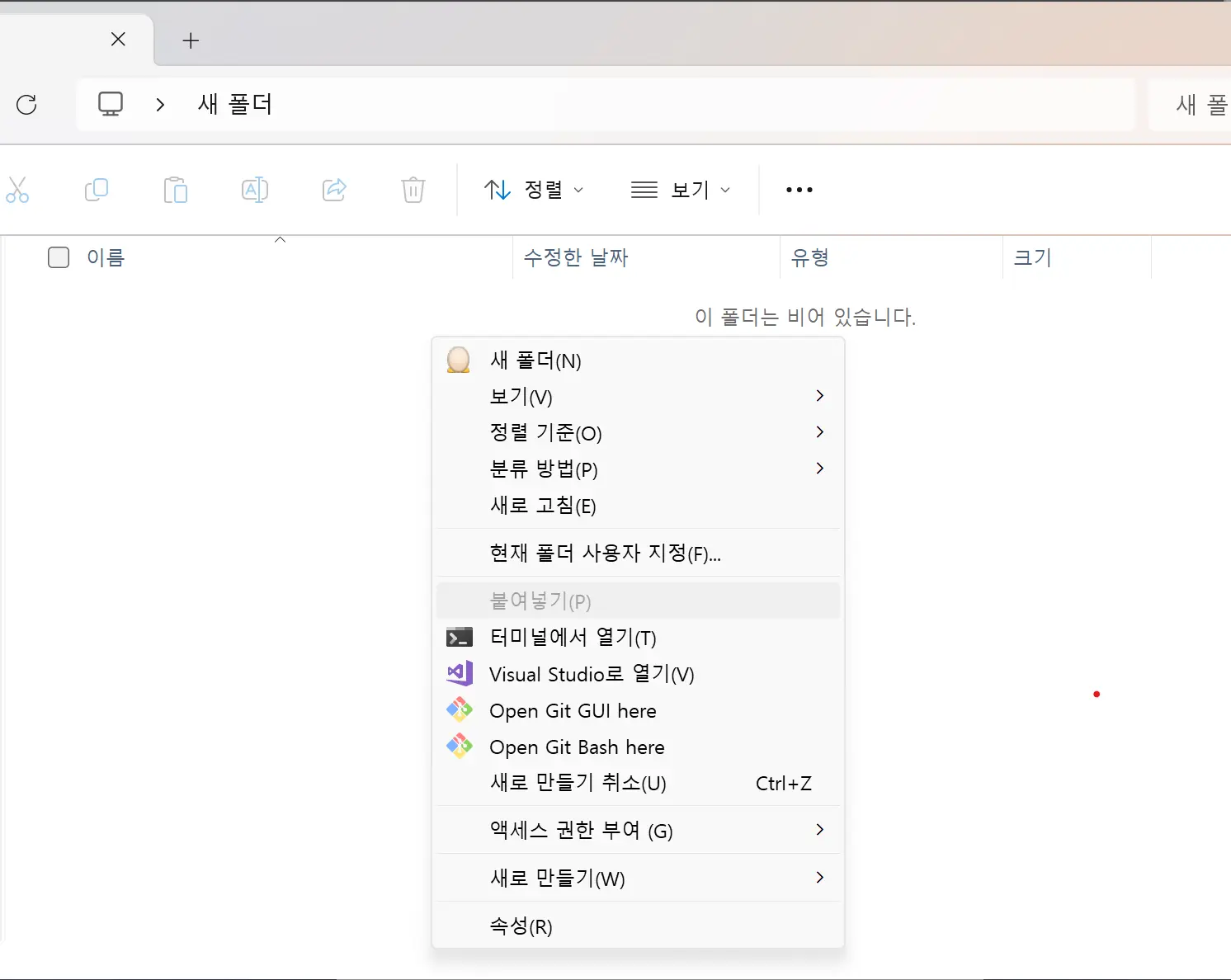The image size is (1231, 980).
Task: Select 붙여넣기(P) in context menu
Action: (638, 601)
